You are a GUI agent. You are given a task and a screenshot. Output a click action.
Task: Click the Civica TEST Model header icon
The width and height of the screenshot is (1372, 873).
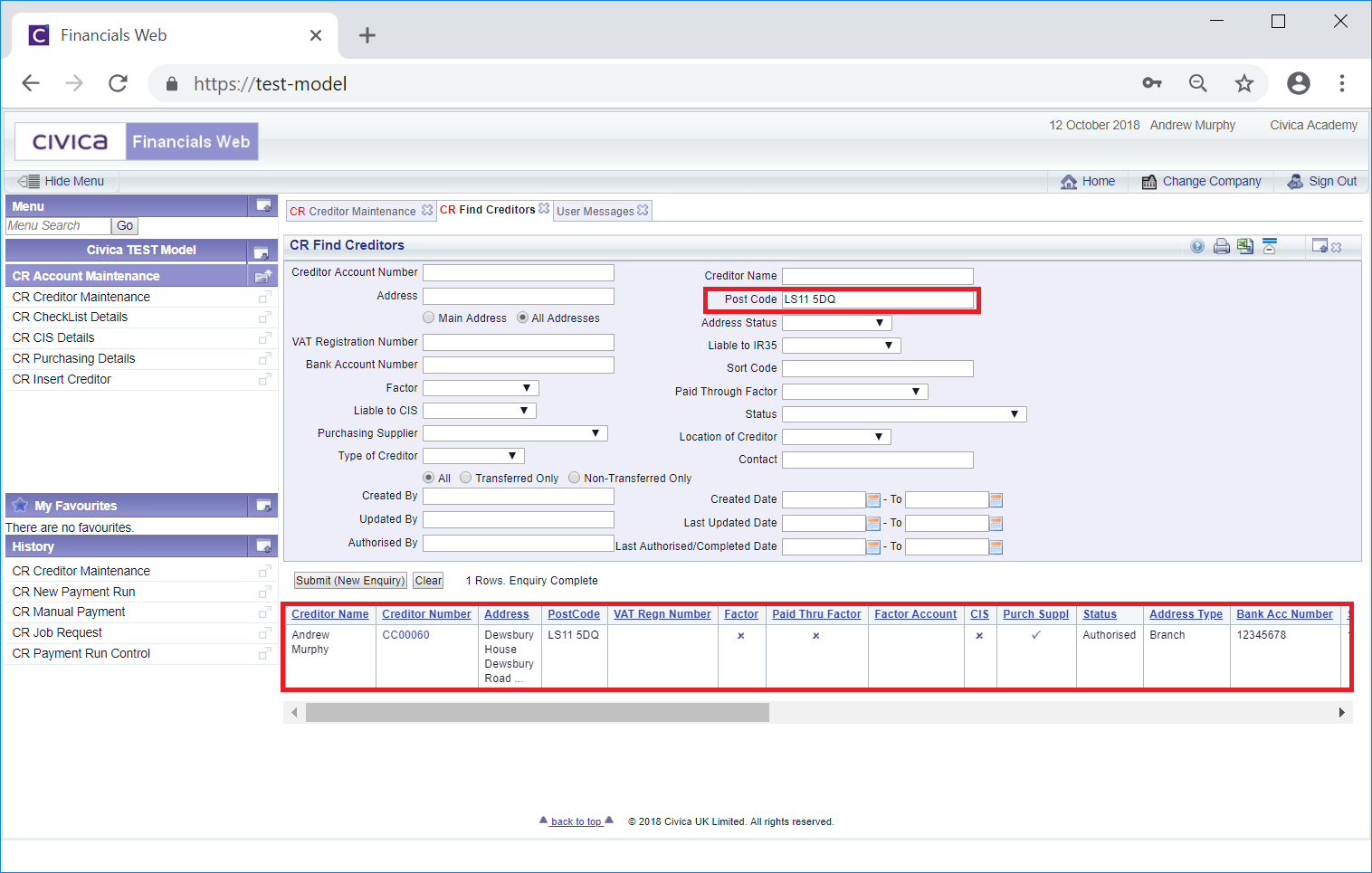(x=262, y=252)
